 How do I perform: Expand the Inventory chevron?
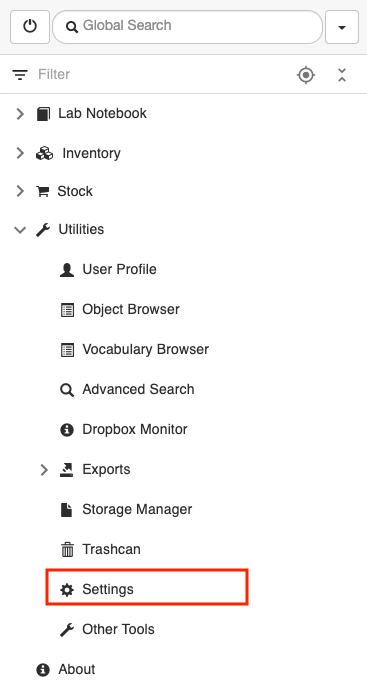point(20,154)
